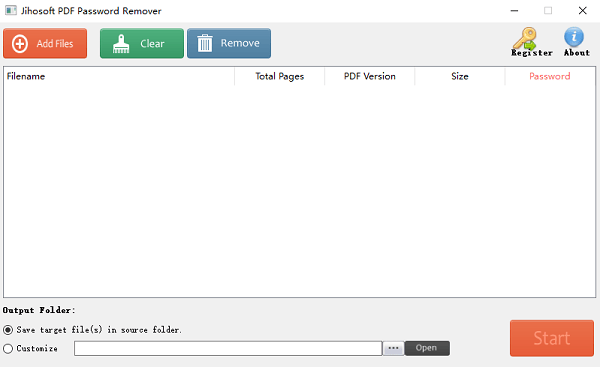The width and height of the screenshot is (600, 367).
Task: Open the About info icon
Action: (x=576, y=42)
